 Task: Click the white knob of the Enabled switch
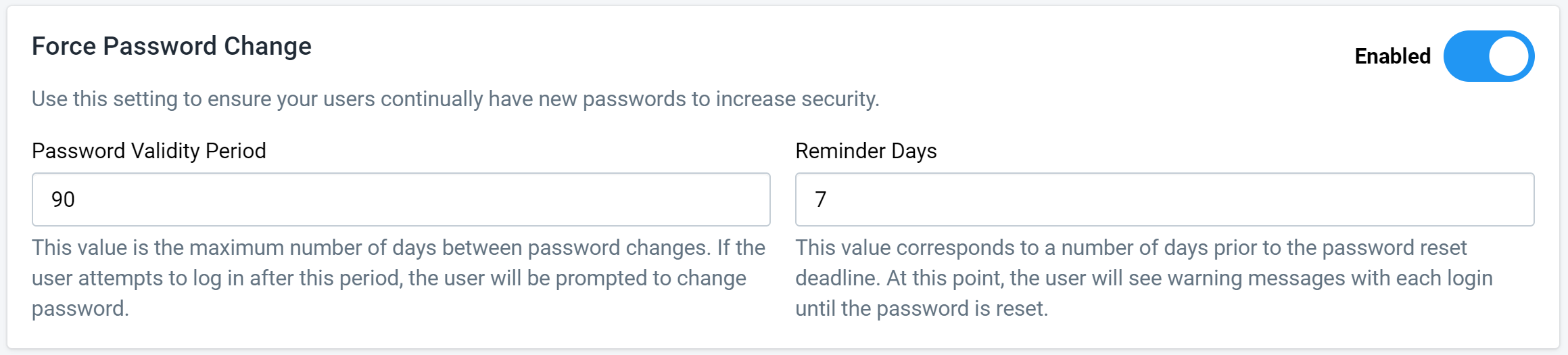[x=1508, y=56]
